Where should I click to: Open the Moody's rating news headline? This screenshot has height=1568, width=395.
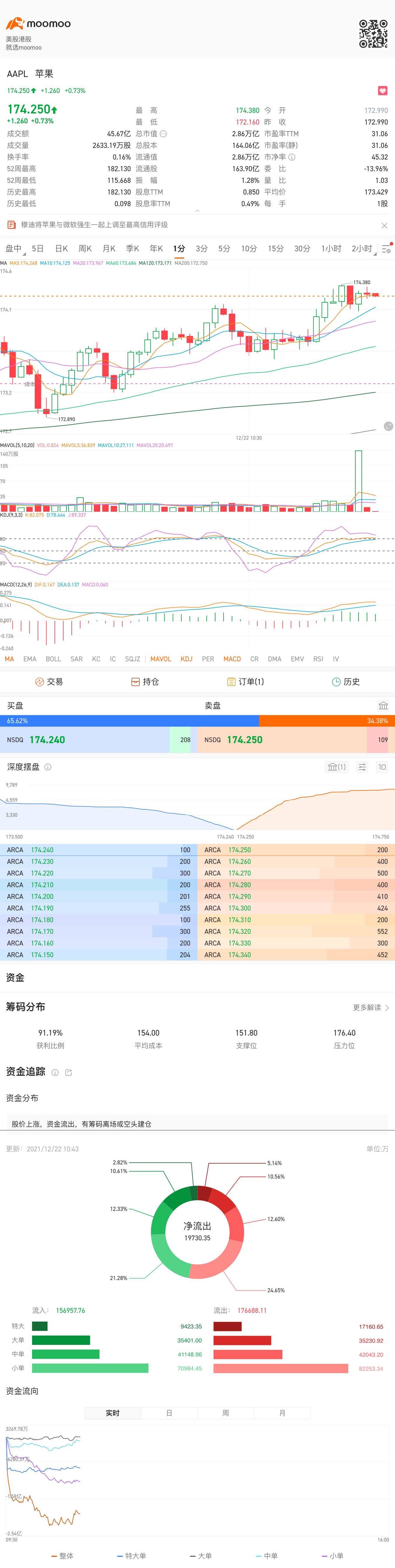click(x=94, y=224)
